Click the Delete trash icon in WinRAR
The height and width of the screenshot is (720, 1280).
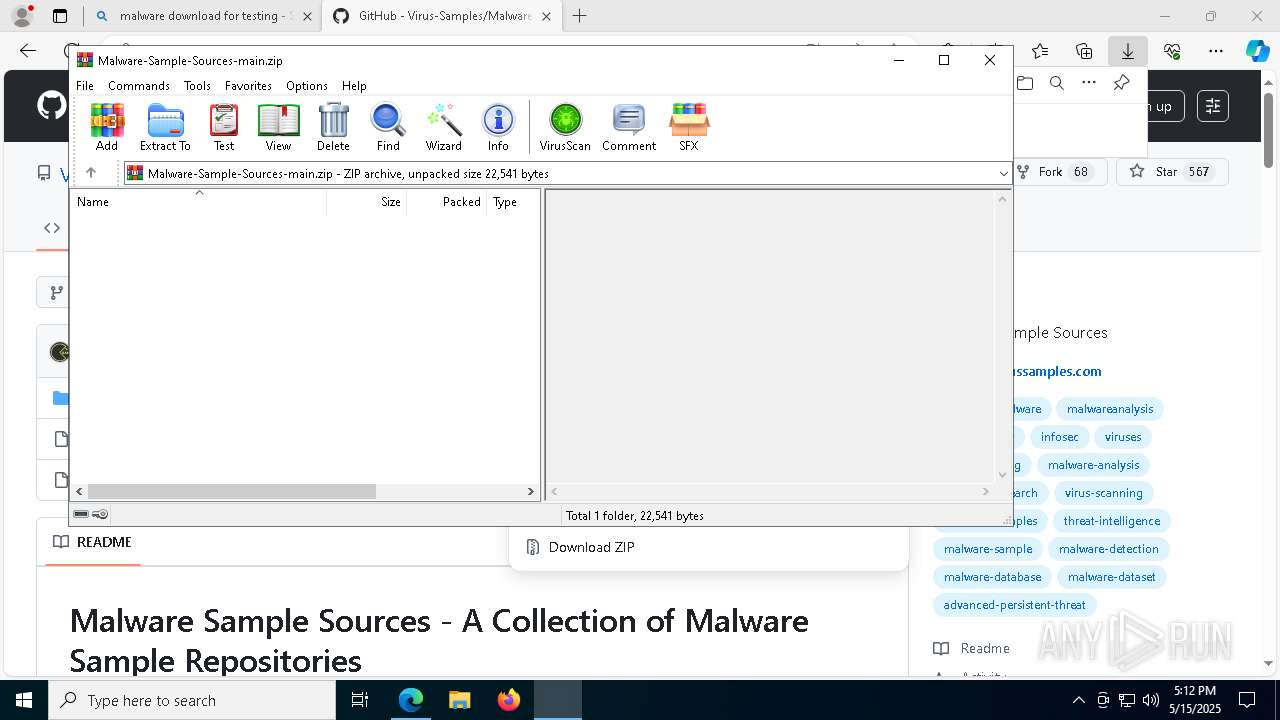coord(333,127)
